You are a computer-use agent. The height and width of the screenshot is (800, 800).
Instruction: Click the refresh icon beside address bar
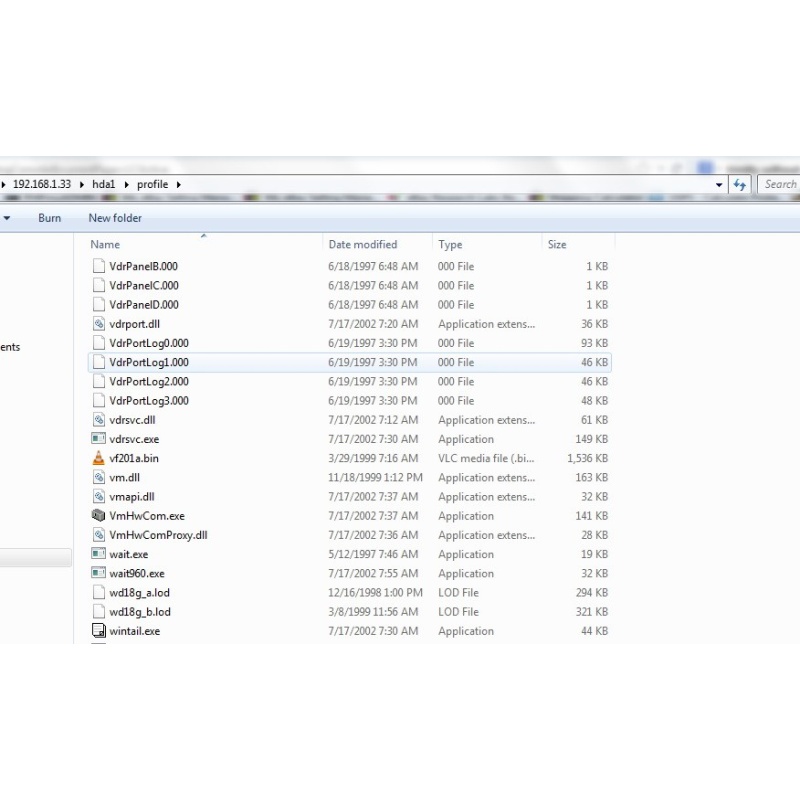pos(740,185)
